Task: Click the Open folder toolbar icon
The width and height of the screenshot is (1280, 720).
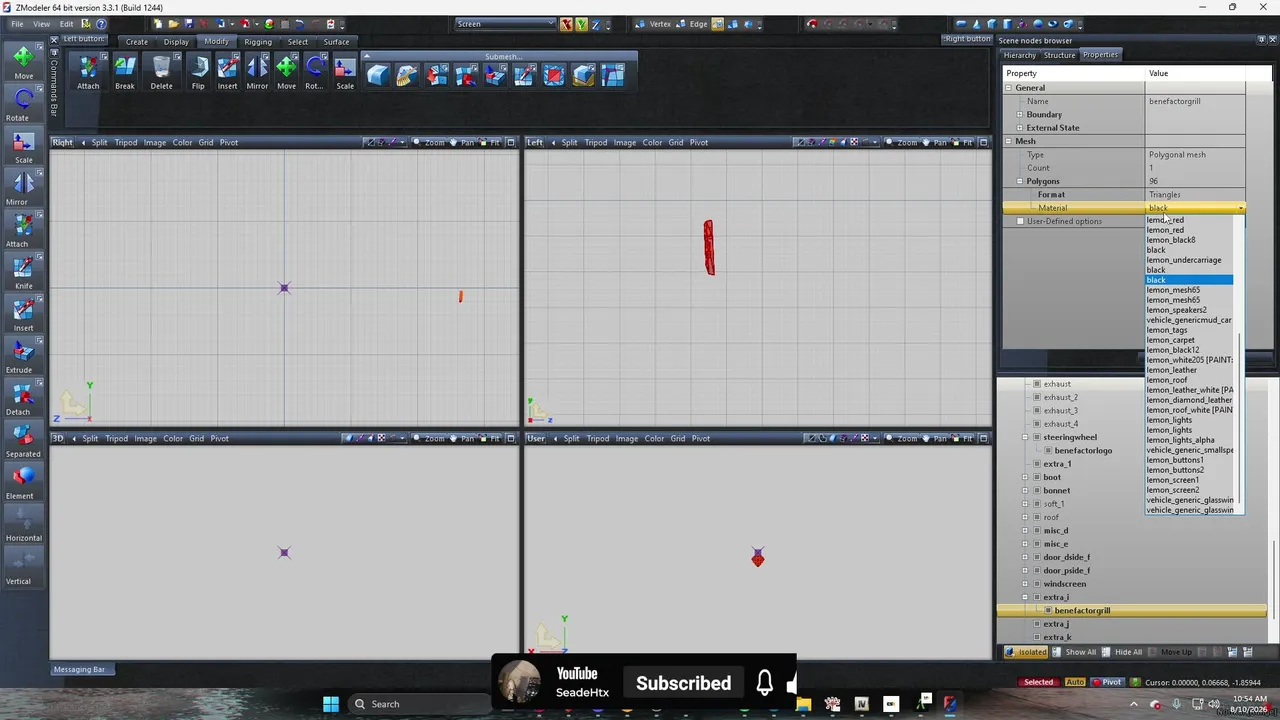Action: click(x=174, y=24)
